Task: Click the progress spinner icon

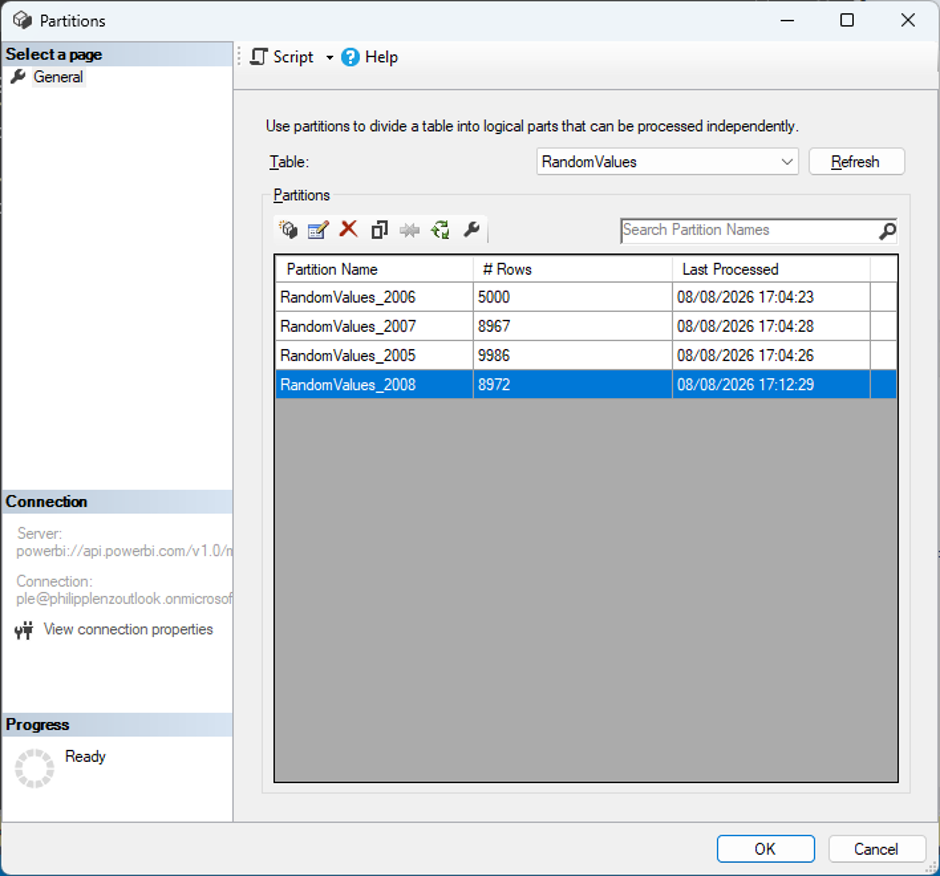Action: tap(34, 768)
